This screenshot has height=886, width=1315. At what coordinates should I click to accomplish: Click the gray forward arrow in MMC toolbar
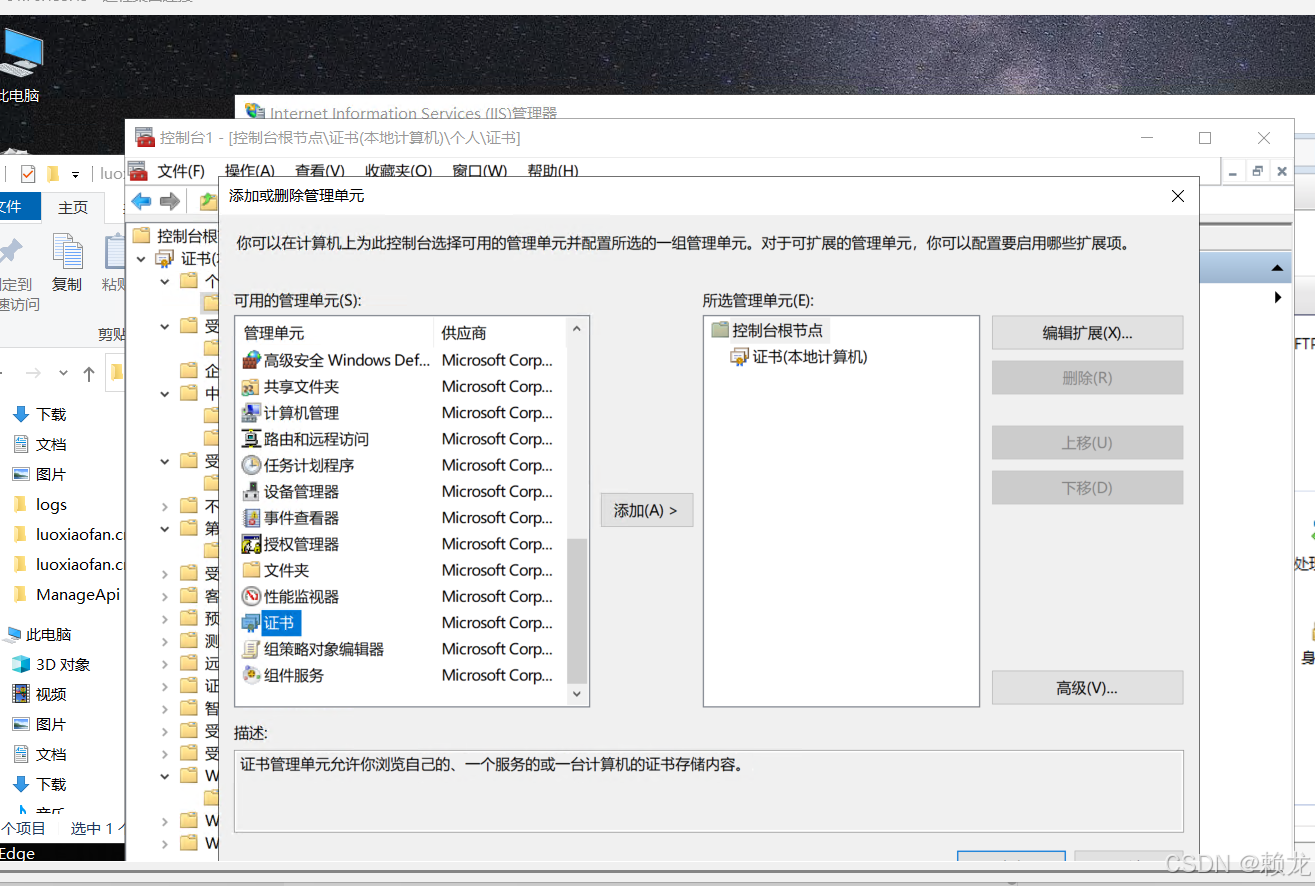(x=170, y=202)
